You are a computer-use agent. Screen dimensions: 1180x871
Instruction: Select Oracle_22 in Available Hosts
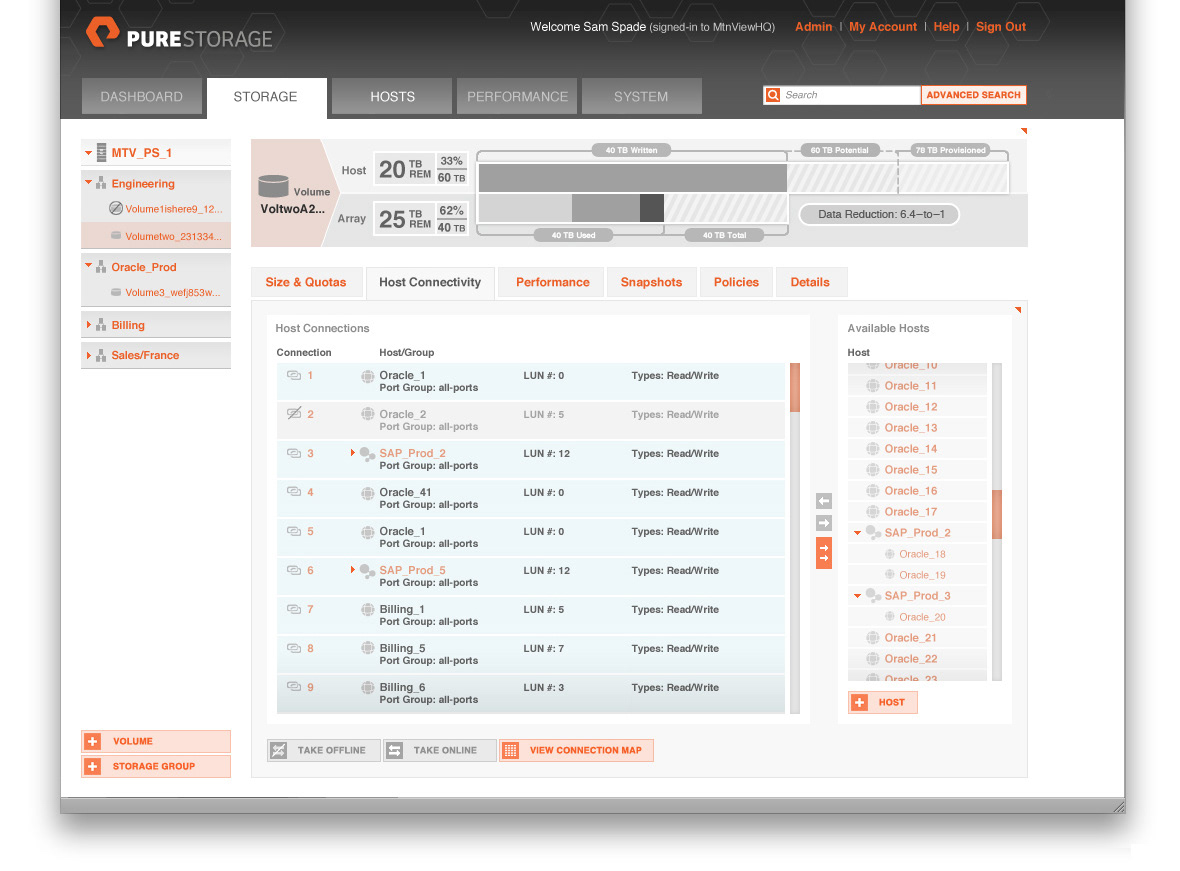(x=917, y=659)
